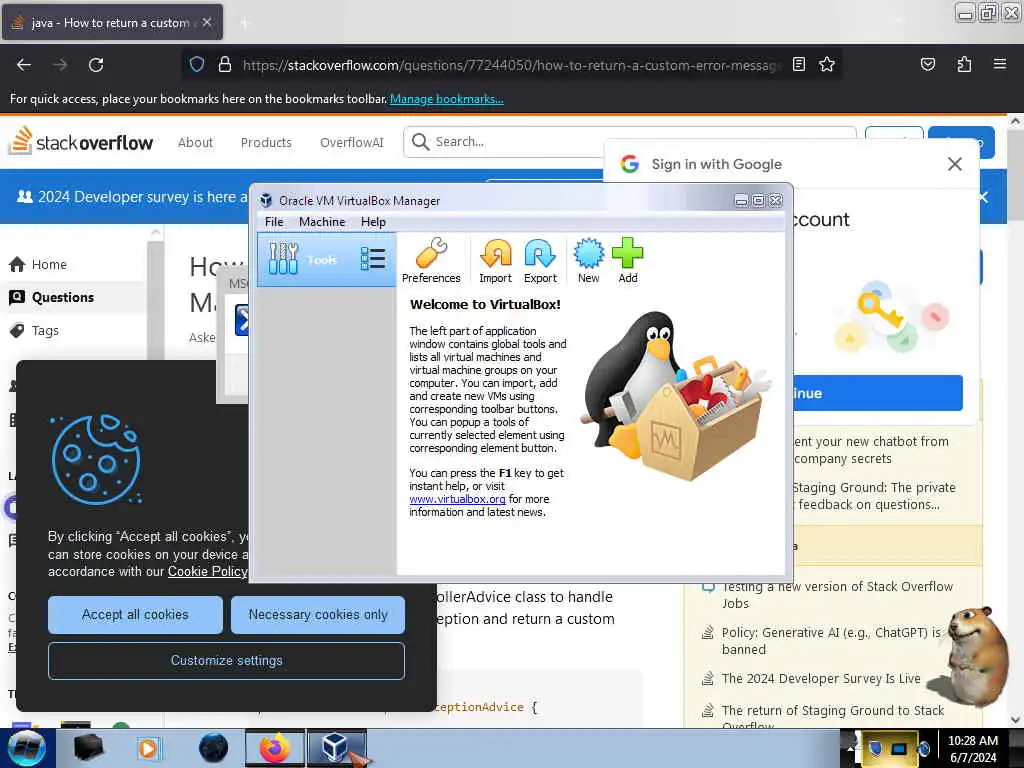1024x768 pixels.
Task: Open 'Testing a new version of Stack Overflow Jobs'
Action: coord(837,595)
